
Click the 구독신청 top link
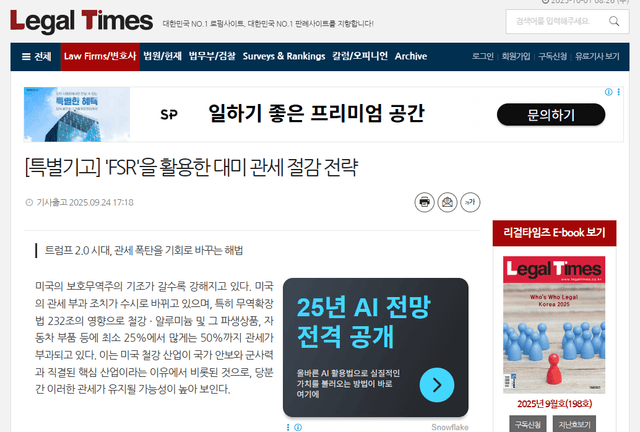pos(553,56)
